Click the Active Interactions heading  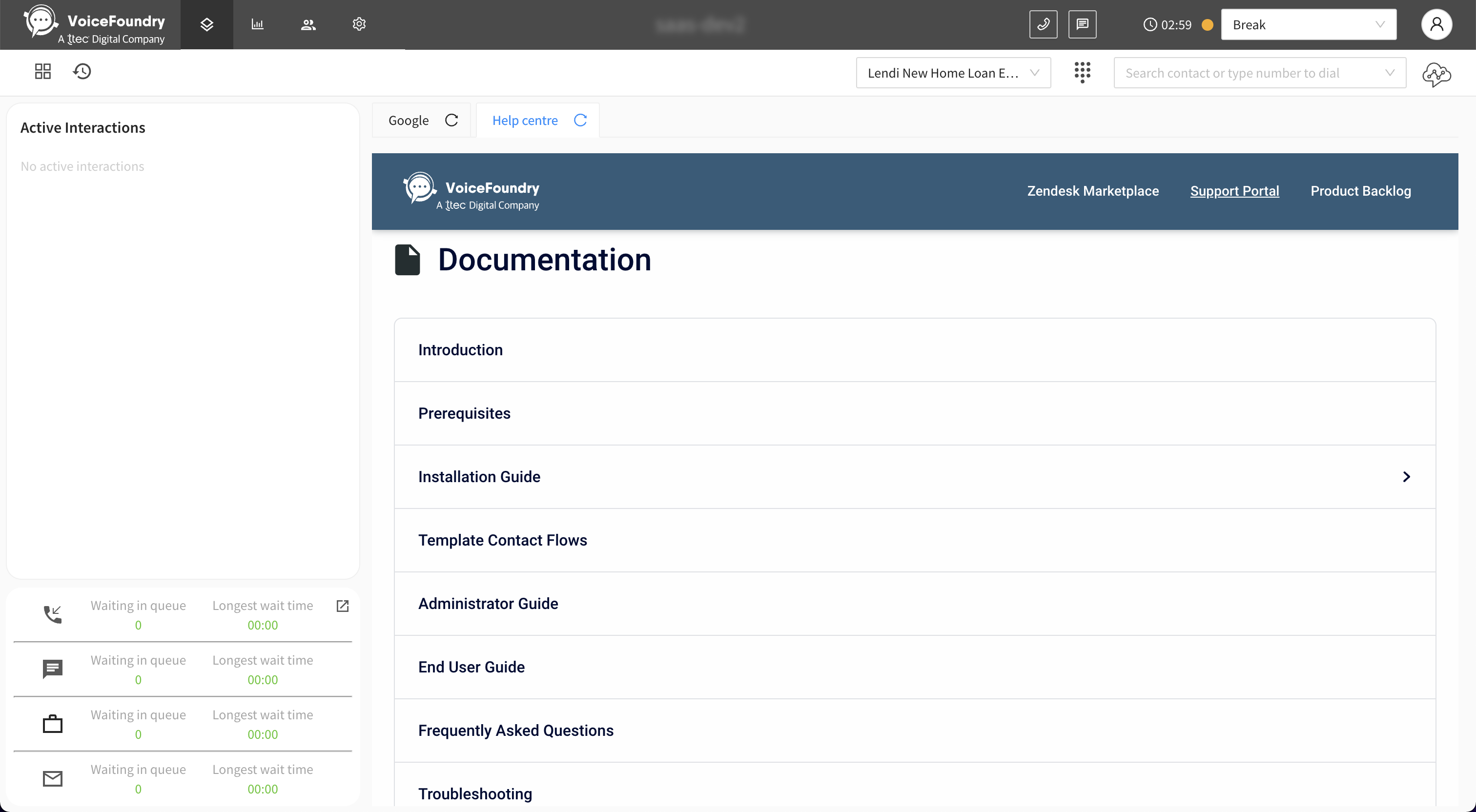coord(82,127)
